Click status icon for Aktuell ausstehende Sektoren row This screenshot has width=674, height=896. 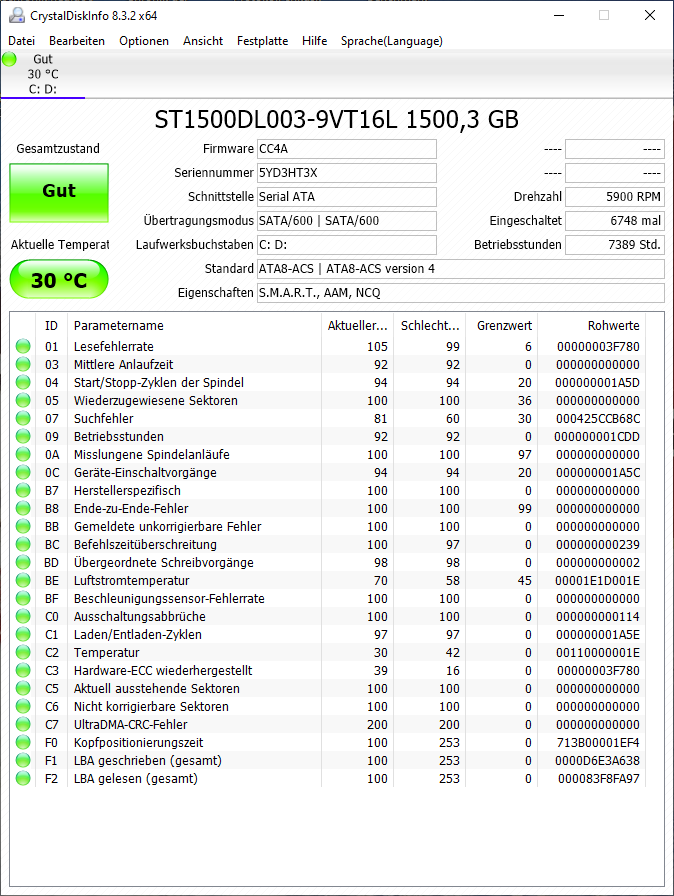coord(23,688)
